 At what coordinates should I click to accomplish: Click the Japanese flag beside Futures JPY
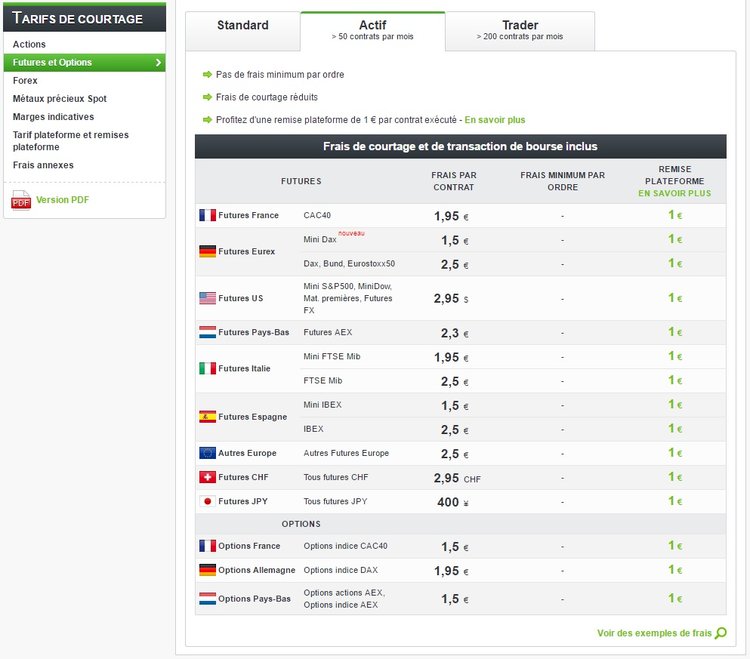[207, 501]
